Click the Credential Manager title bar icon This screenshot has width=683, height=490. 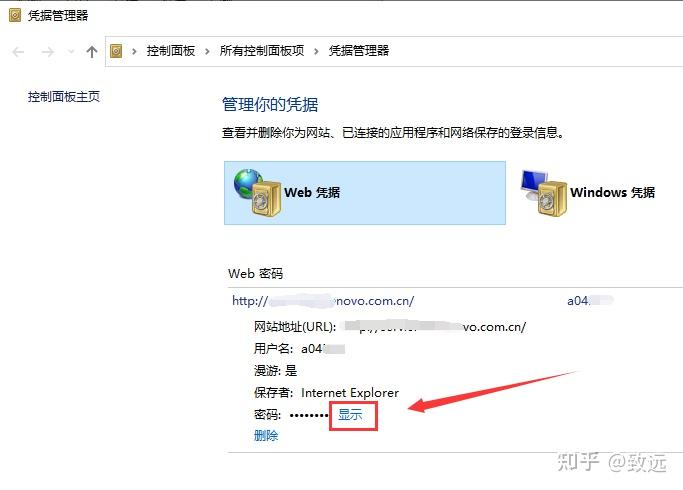[x=15, y=16]
